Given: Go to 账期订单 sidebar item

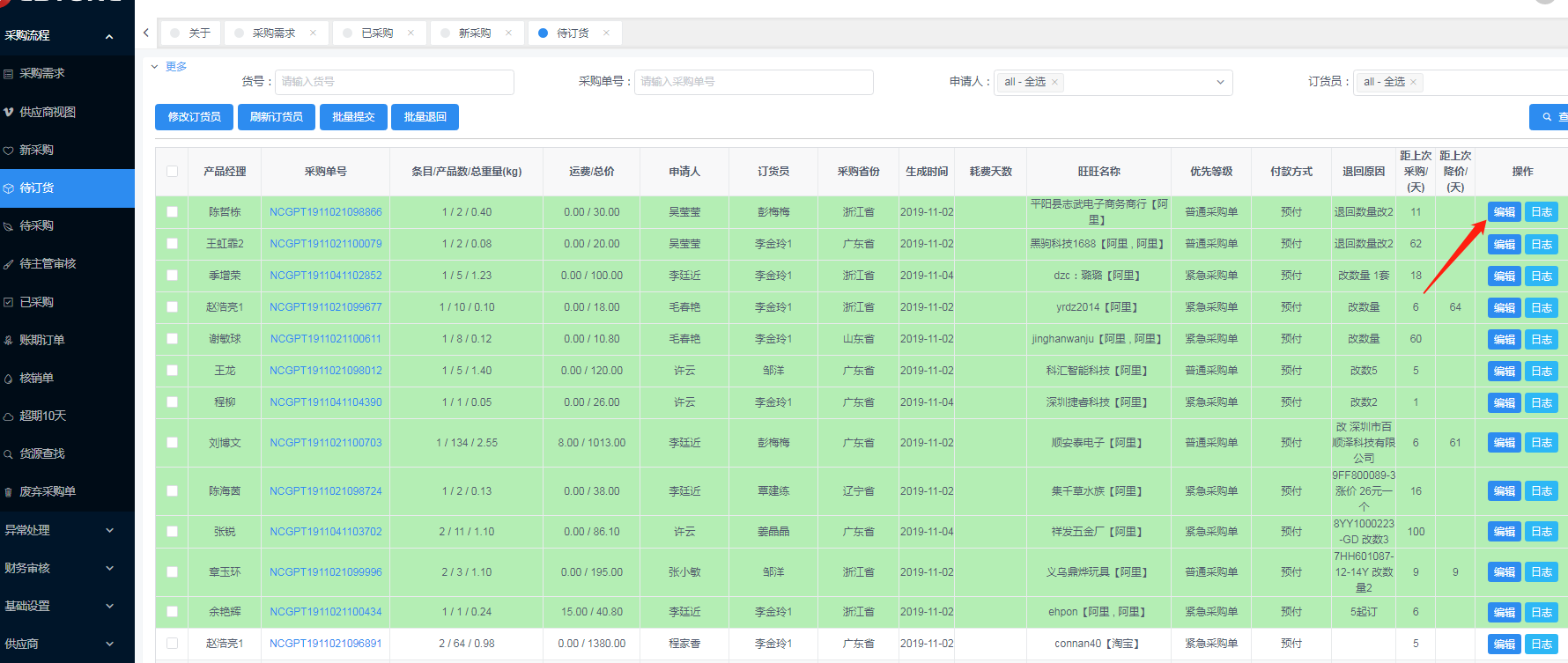Looking at the screenshot, I should (x=41, y=340).
